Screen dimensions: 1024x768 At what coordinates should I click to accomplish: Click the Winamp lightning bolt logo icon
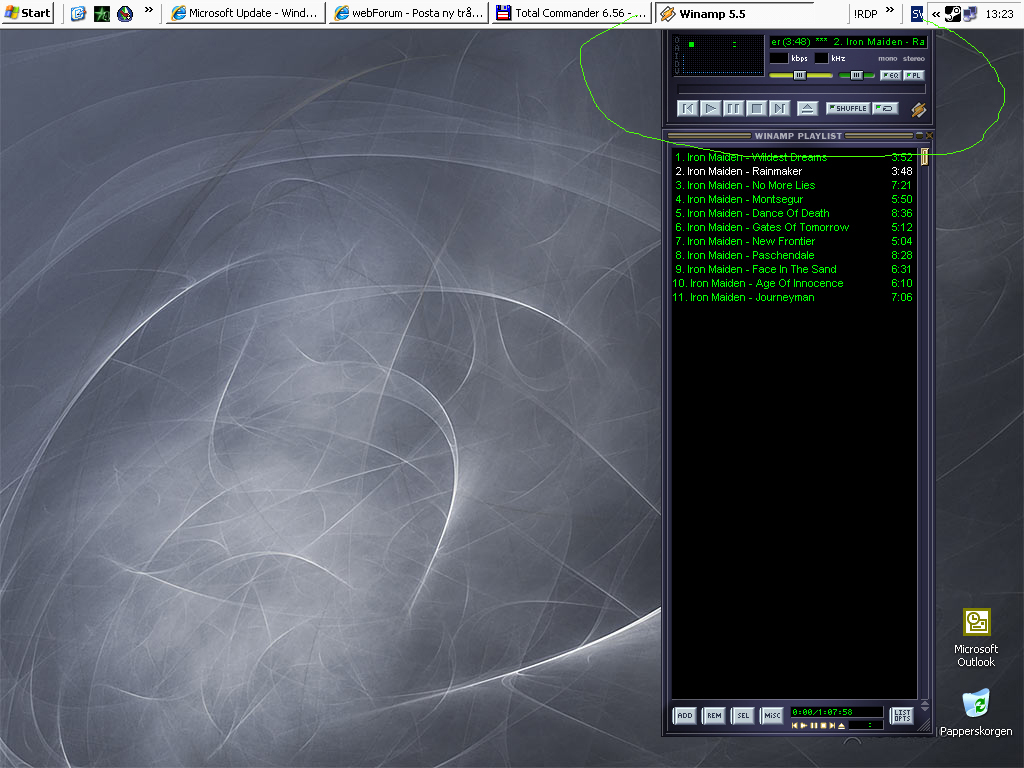(x=918, y=110)
